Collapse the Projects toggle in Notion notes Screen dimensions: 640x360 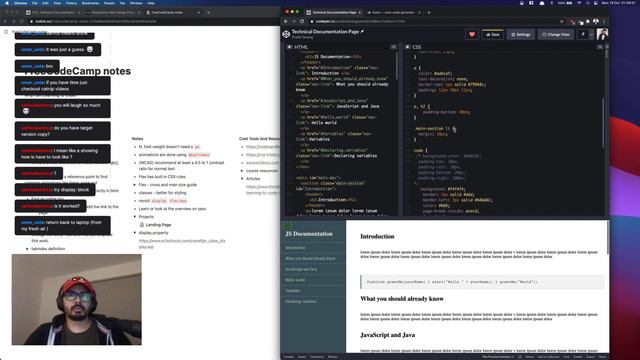(135, 217)
